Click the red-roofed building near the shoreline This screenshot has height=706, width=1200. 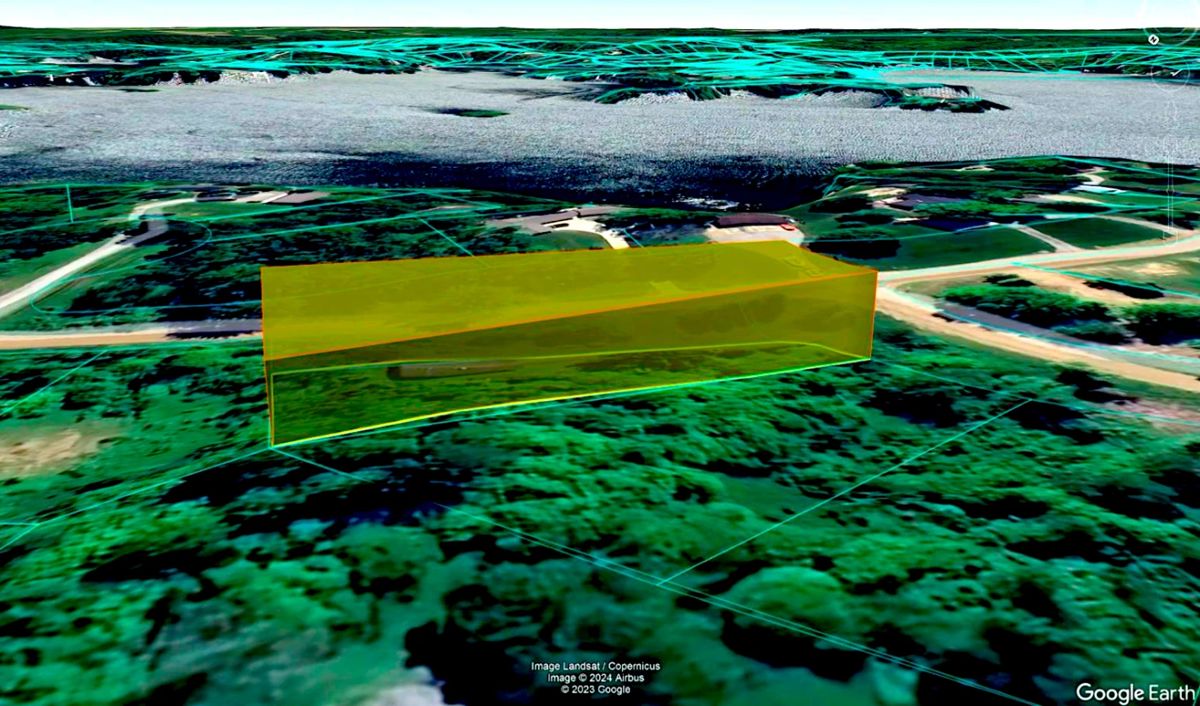[x=752, y=220]
